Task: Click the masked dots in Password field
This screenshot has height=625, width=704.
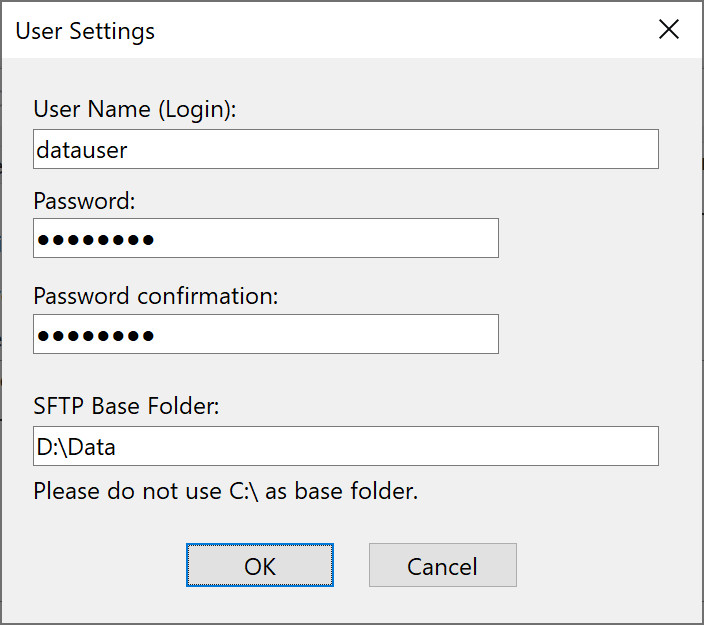Action: click(95, 240)
